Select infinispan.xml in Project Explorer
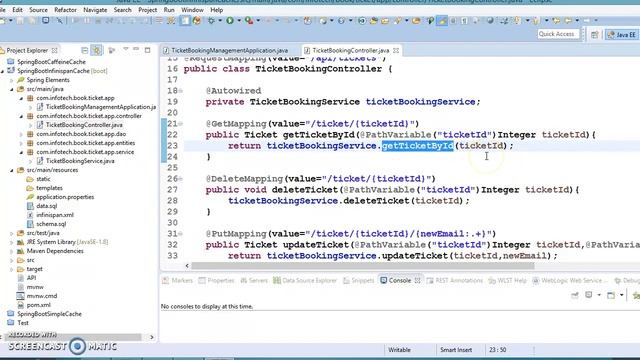The width and height of the screenshot is (640, 360). [55, 215]
